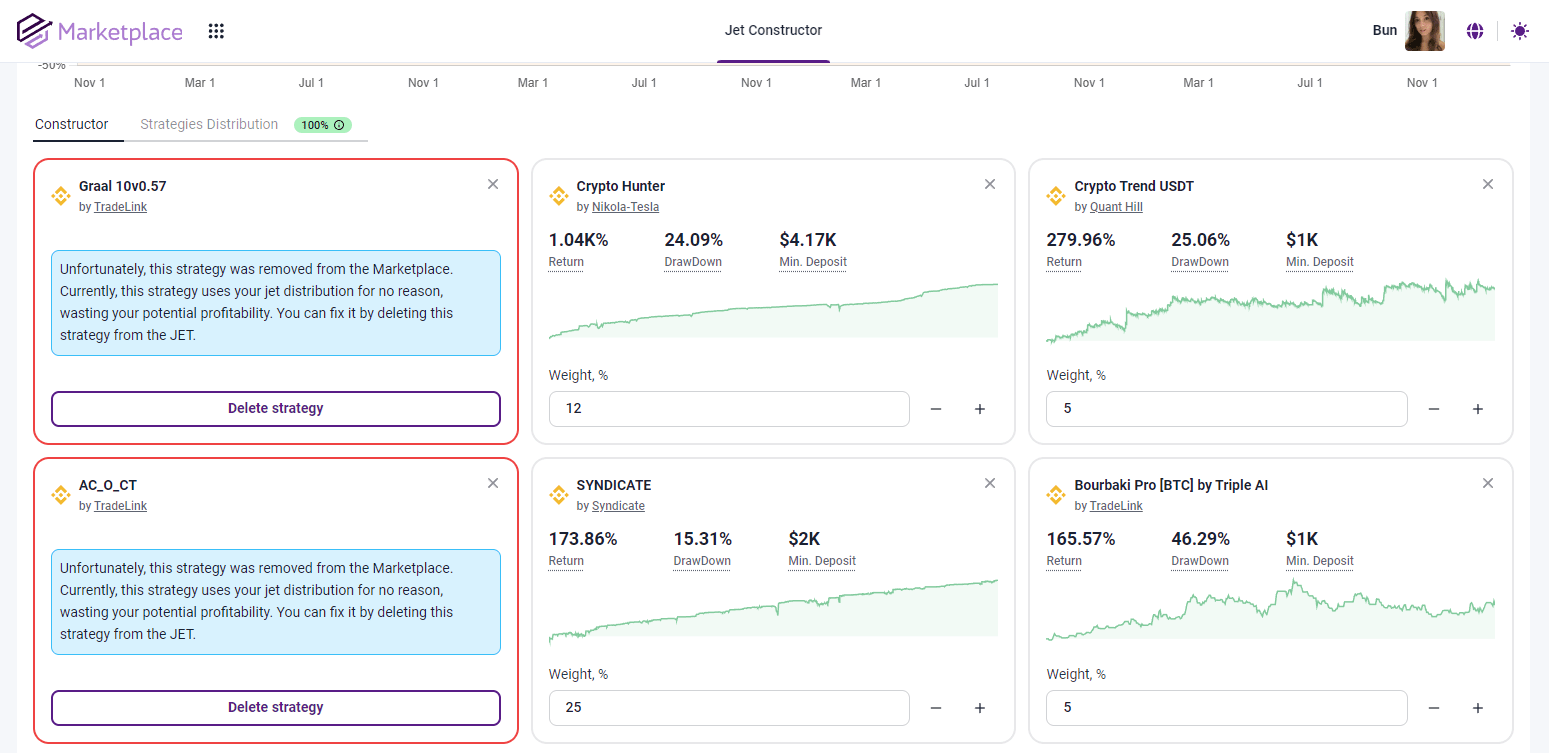1549x753 pixels.
Task: Click SYNDICATE's $2K min deposit value
Action: click(x=805, y=539)
